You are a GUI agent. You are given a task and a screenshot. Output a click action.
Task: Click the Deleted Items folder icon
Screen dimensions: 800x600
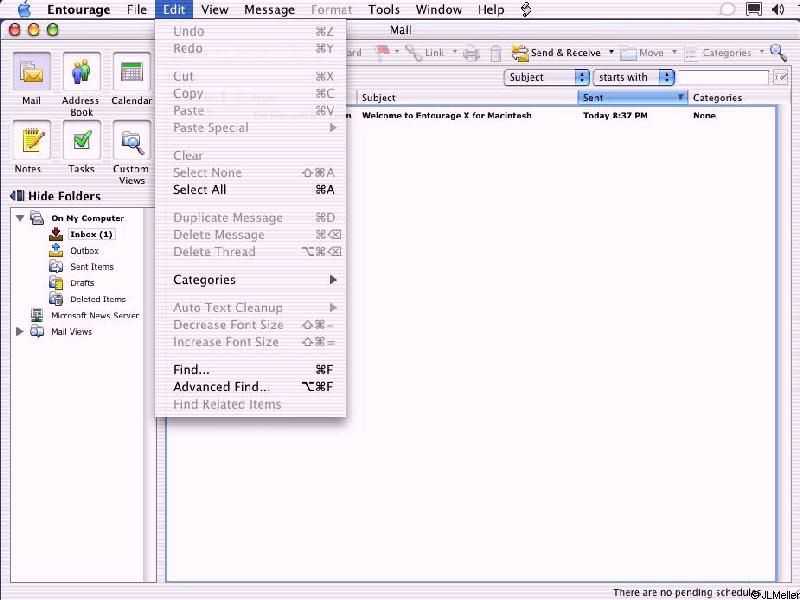click(x=56, y=298)
